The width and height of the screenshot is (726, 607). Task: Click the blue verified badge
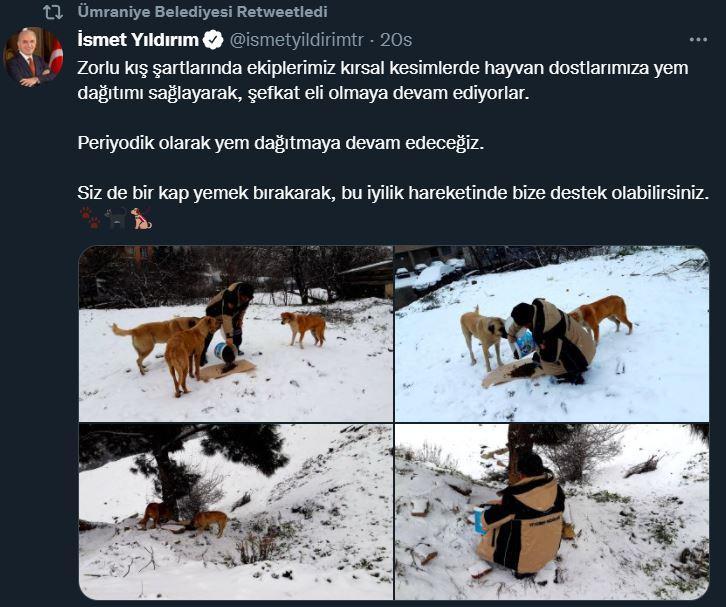213,40
